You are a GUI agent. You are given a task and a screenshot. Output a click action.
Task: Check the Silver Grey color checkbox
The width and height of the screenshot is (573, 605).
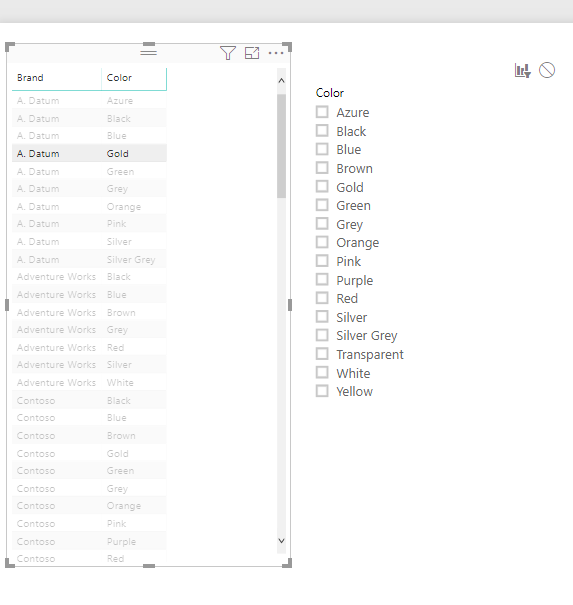coord(322,335)
